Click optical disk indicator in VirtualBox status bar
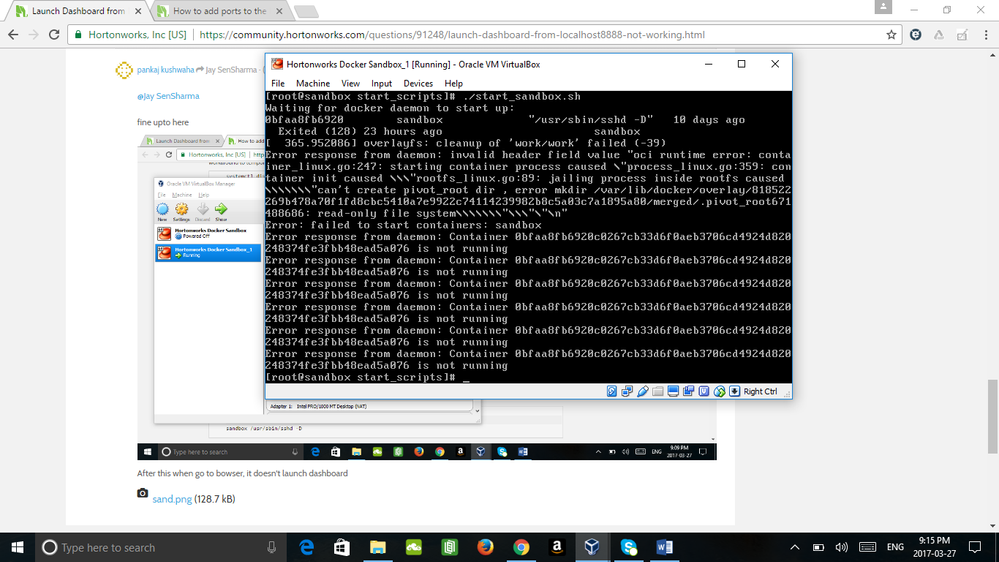Screen dimensions: 999x562 tap(612, 391)
